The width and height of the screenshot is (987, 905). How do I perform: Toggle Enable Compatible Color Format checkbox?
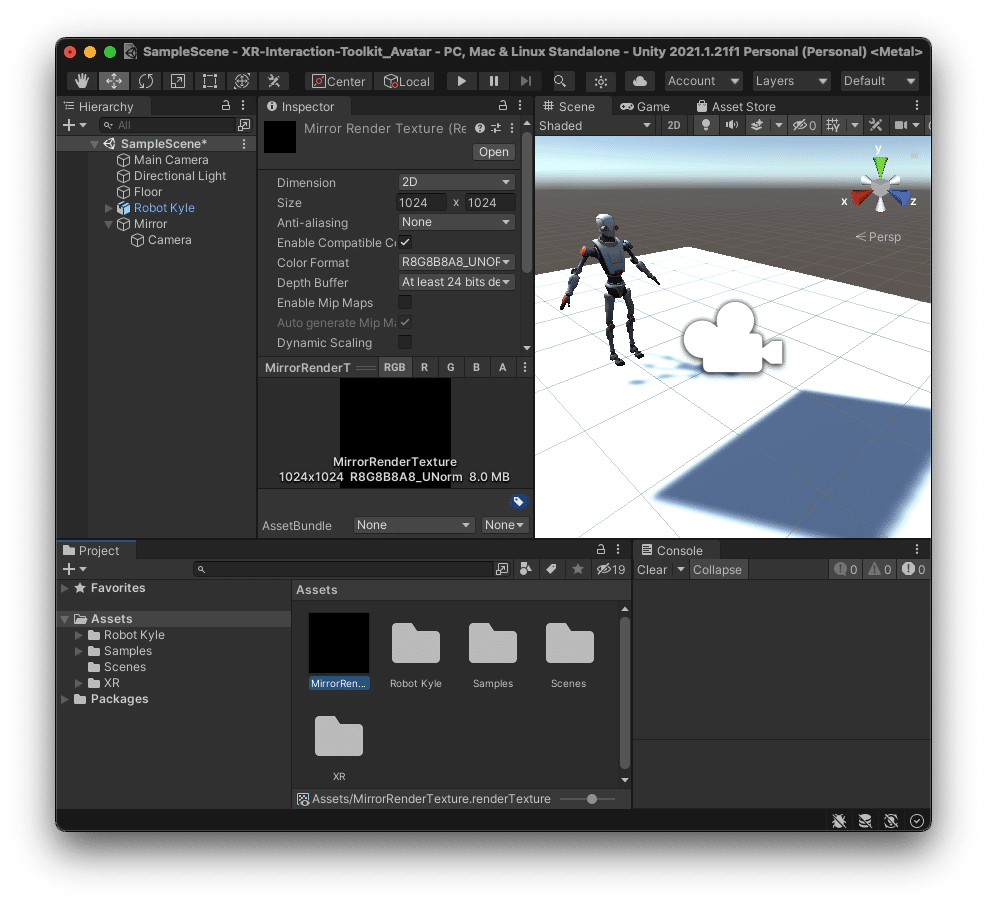405,242
